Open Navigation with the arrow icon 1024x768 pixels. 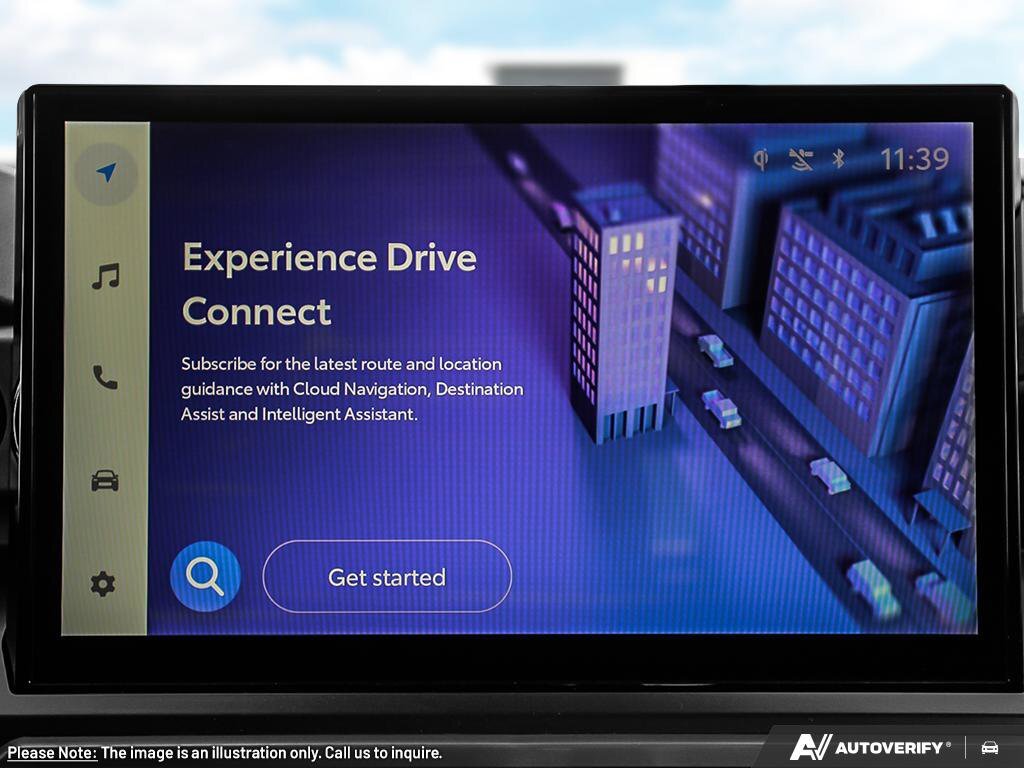106,173
